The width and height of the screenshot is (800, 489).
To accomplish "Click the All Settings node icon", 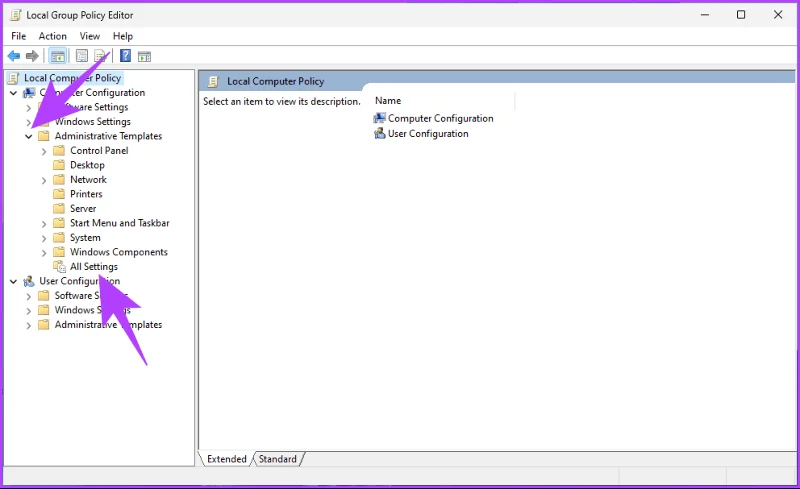I will pyautogui.click(x=60, y=266).
